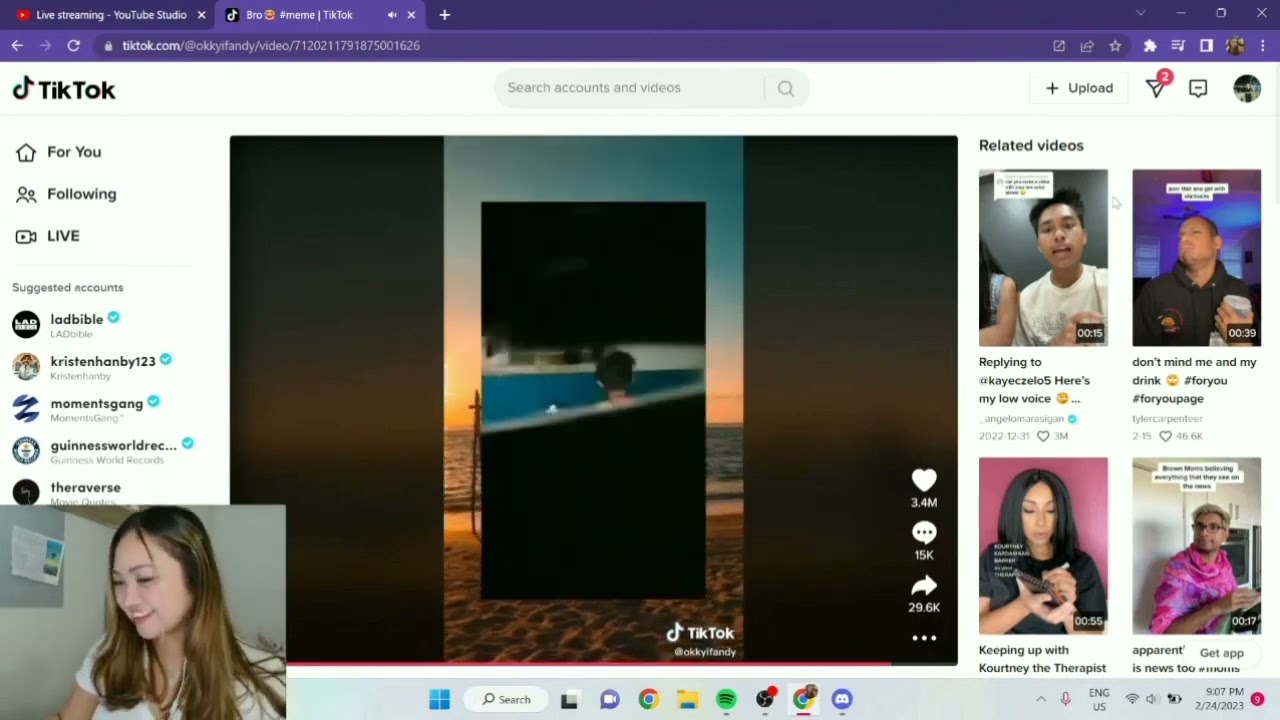The image size is (1280, 720).
Task: Open Keeping up with Kourtney video thumbnail
Action: tap(1043, 545)
